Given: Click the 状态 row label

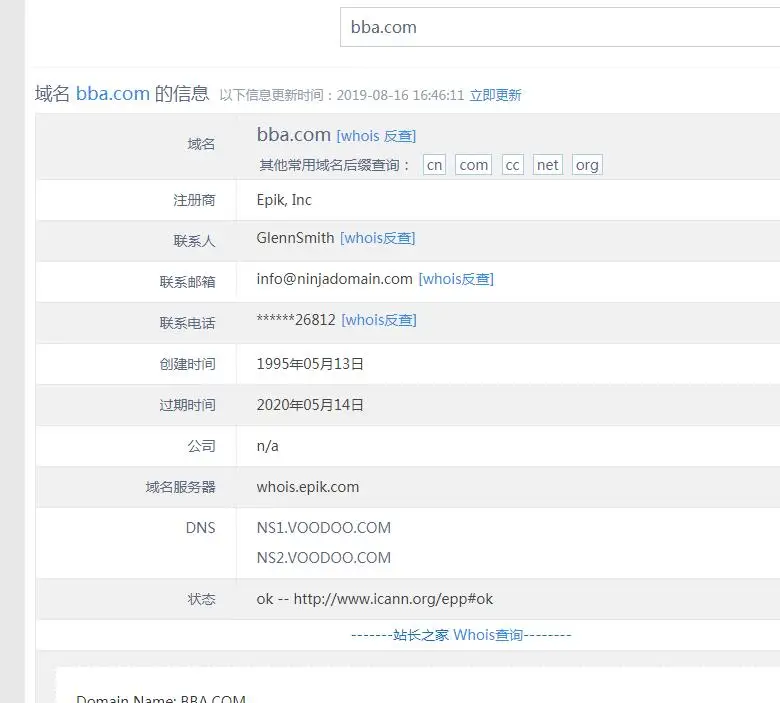Looking at the screenshot, I should pyautogui.click(x=201, y=599).
